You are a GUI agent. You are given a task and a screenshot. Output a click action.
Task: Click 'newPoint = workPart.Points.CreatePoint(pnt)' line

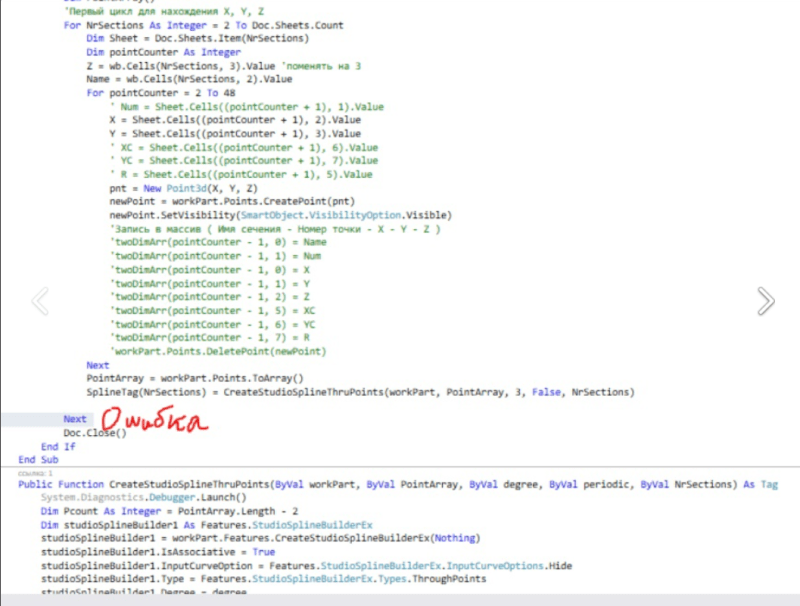coord(232,201)
